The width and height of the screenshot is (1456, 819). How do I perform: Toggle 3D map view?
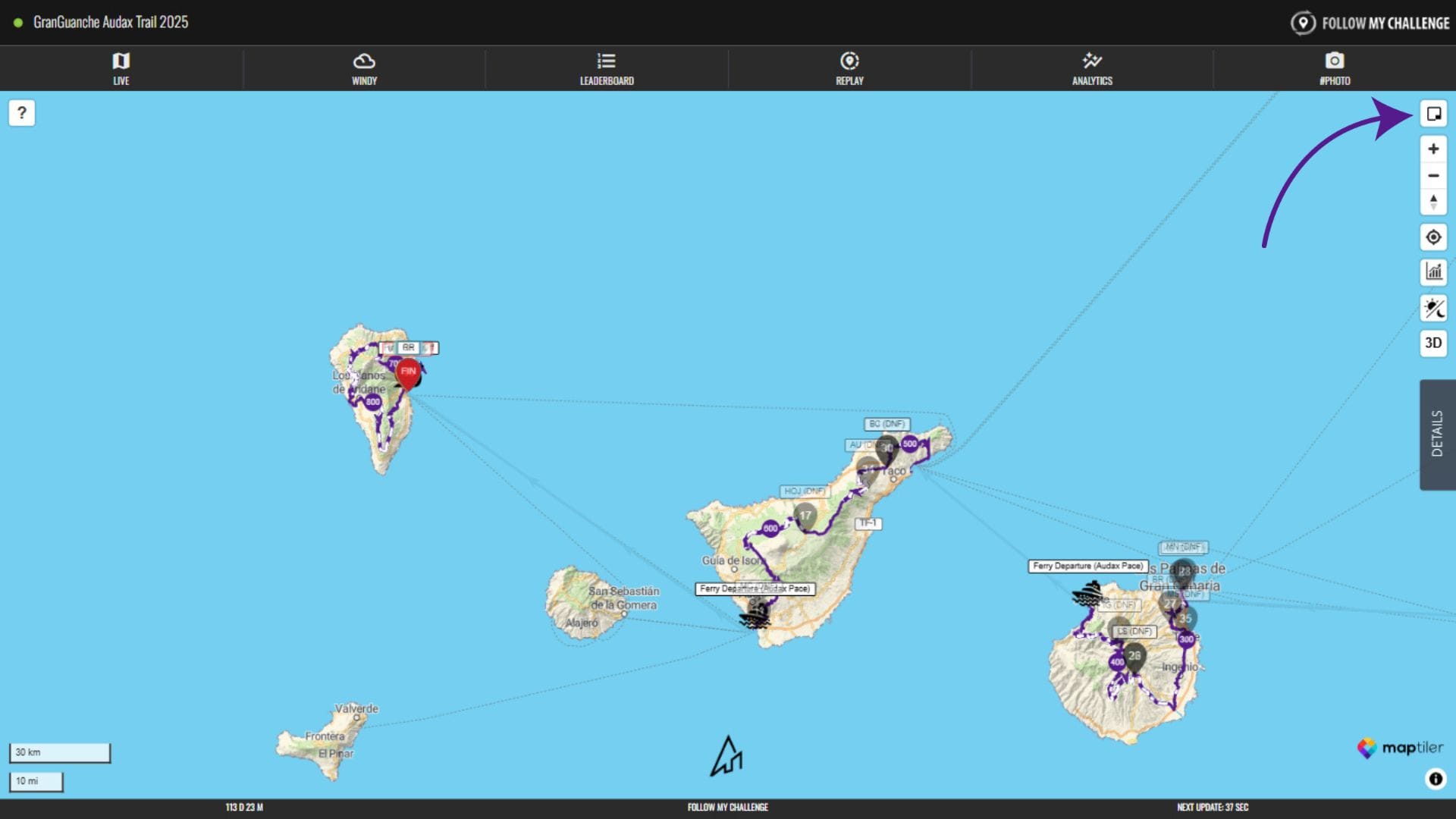click(x=1433, y=343)
